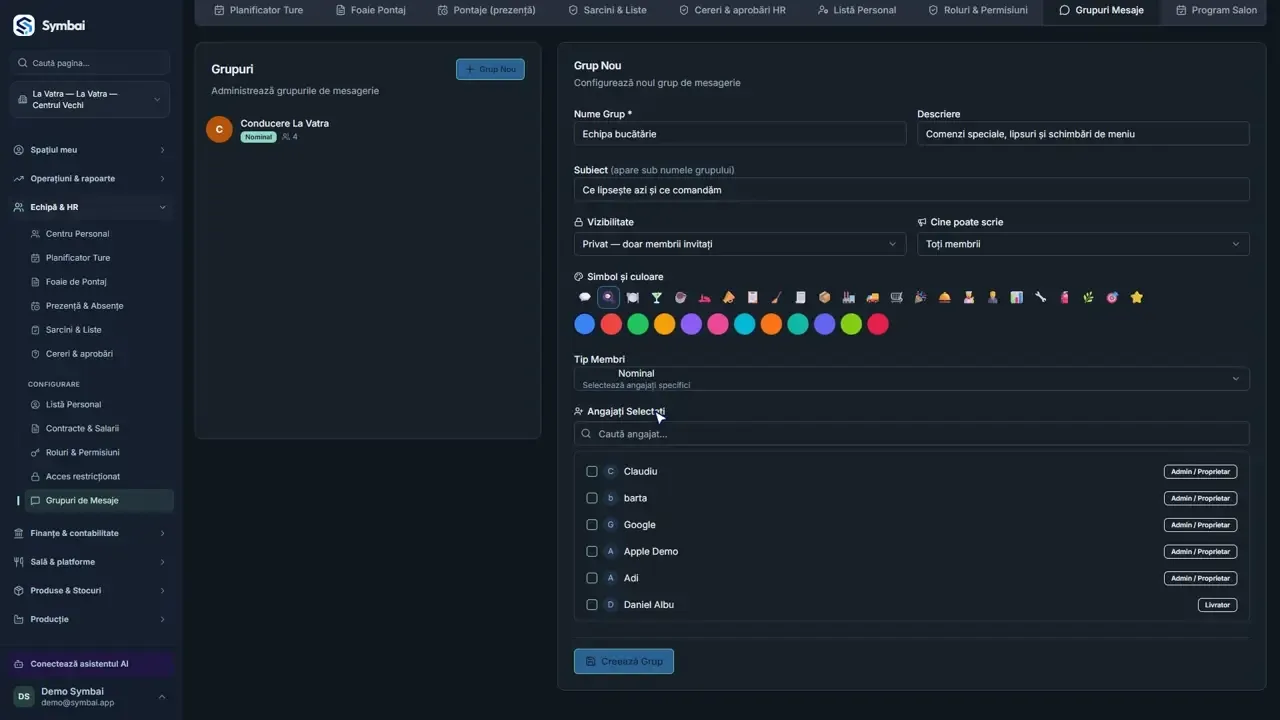Tick the checkbox for barta
Viewport: 1280px width, 720px height.
(592, 498)
